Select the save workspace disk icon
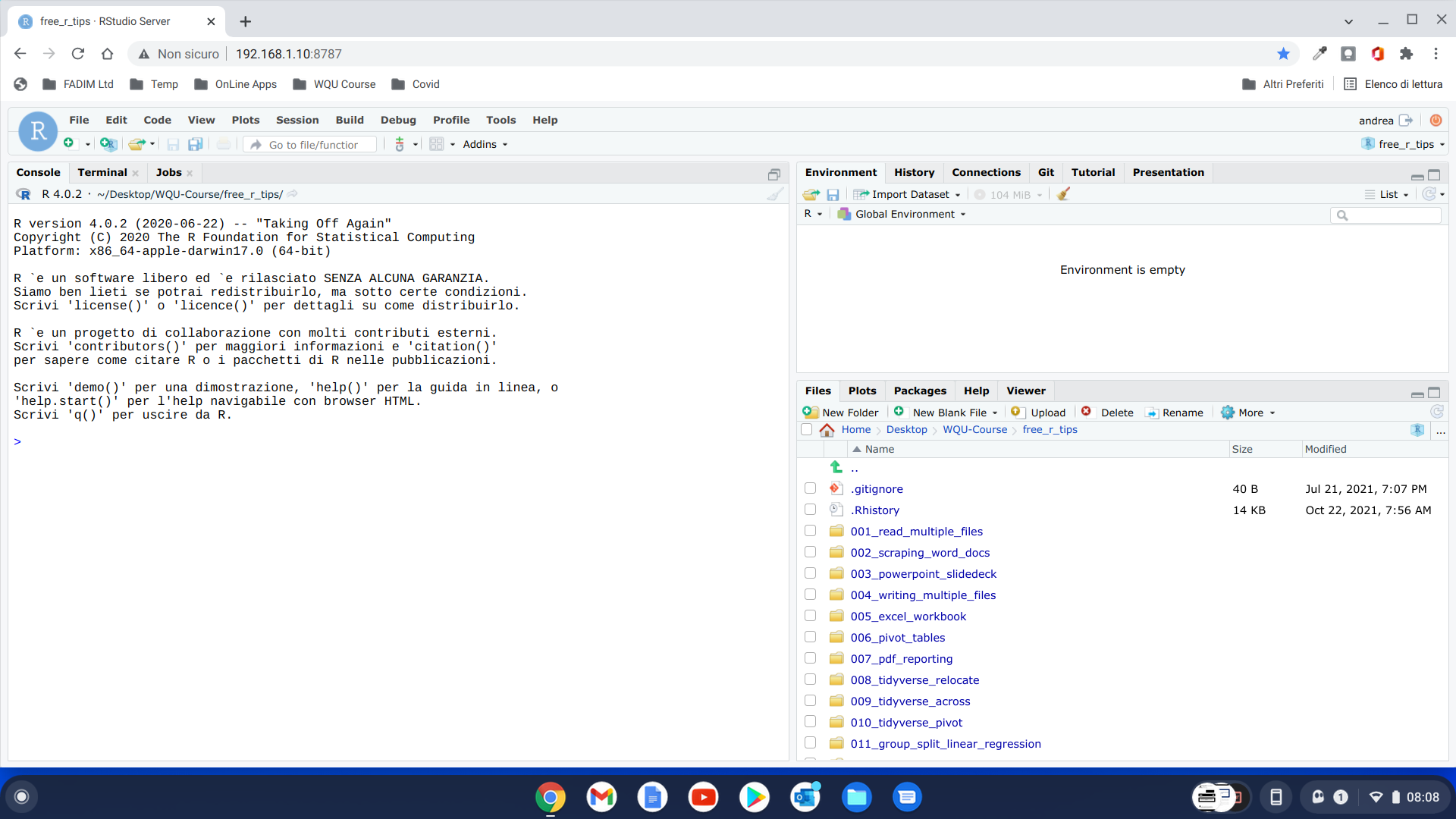 pos(833,194)
